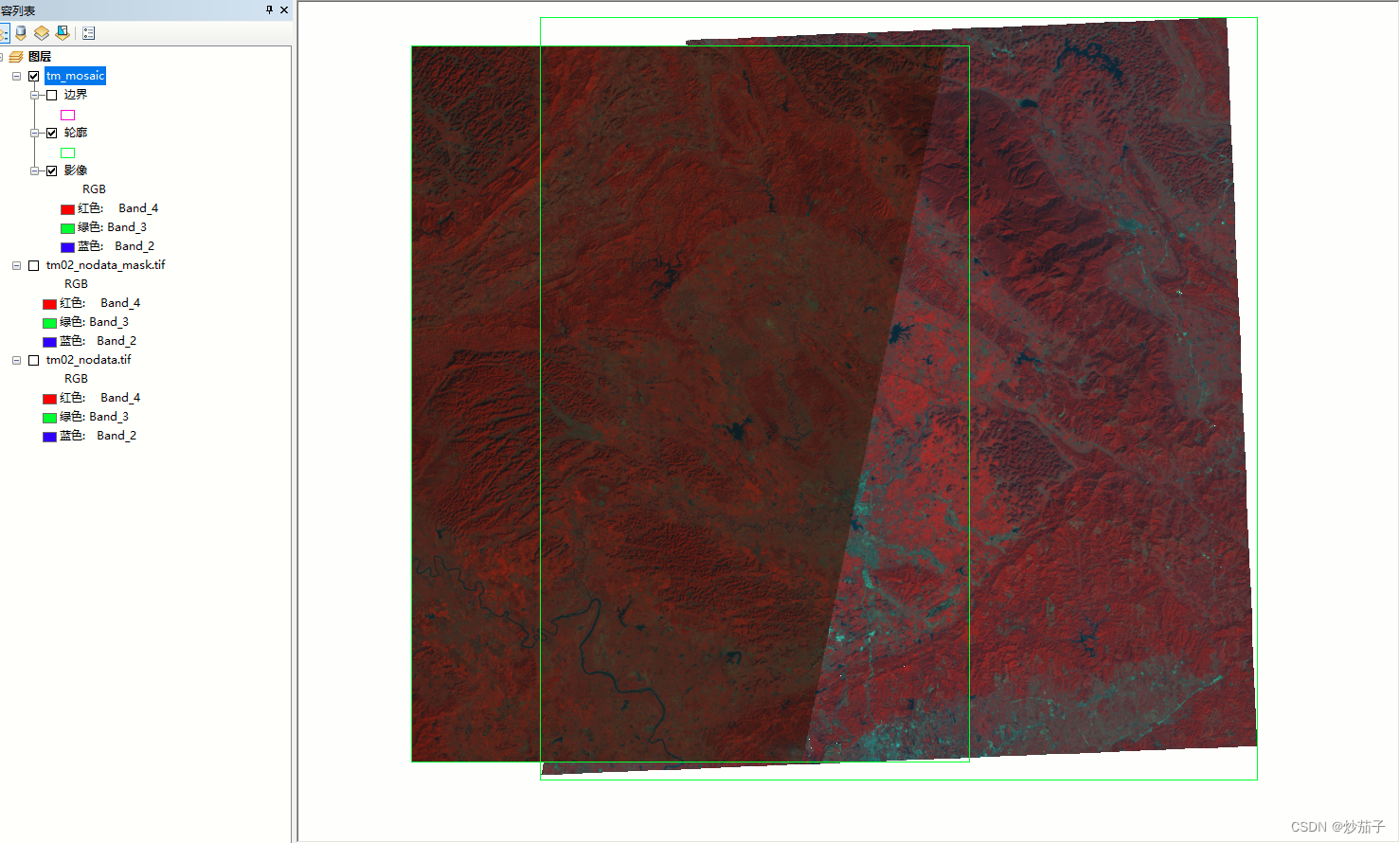Open the green 轮廓 outline symbol
This screenshot has height=843, width=1400.
pyautogui.click(x=68, y=152)
